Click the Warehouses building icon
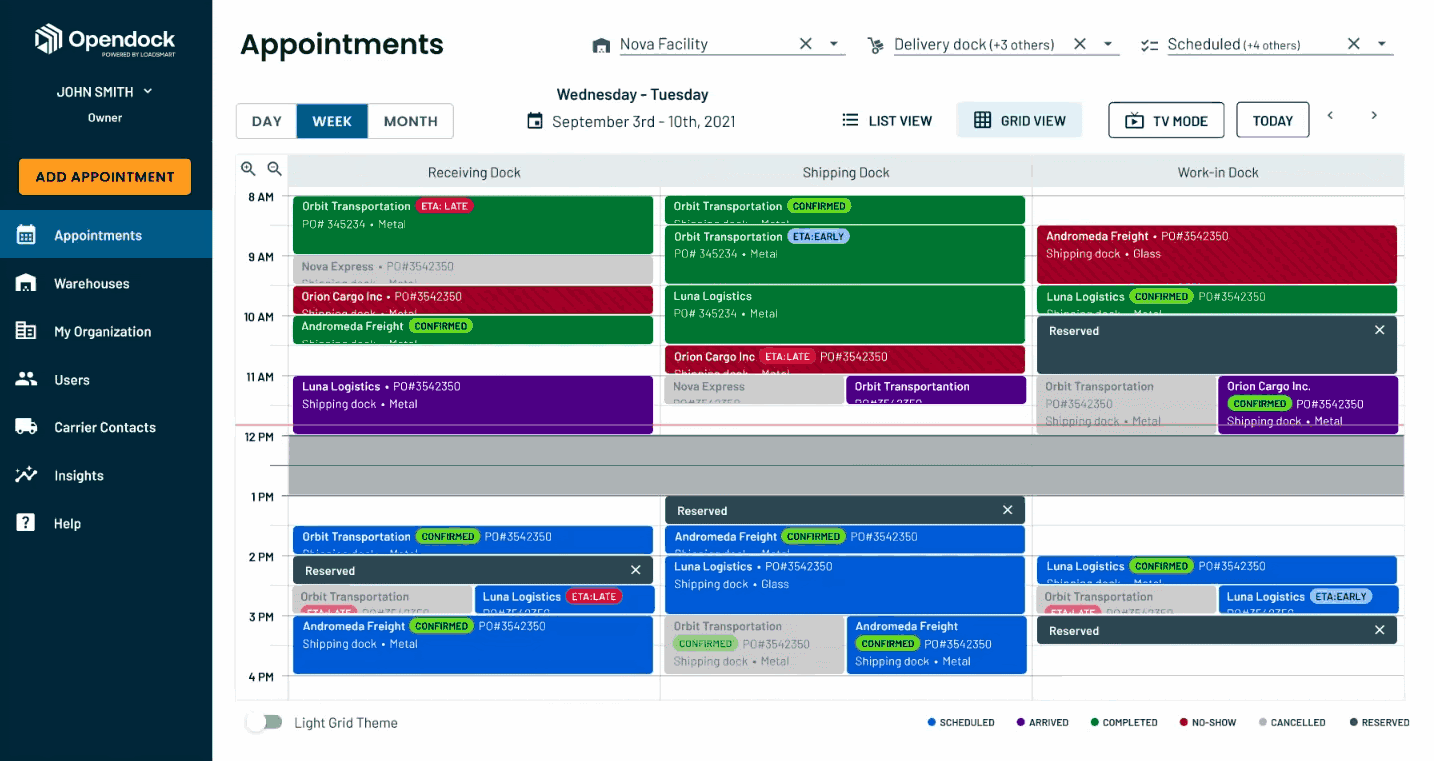The width and height of the screenshot is (1434, 761). tap(26, 283)
